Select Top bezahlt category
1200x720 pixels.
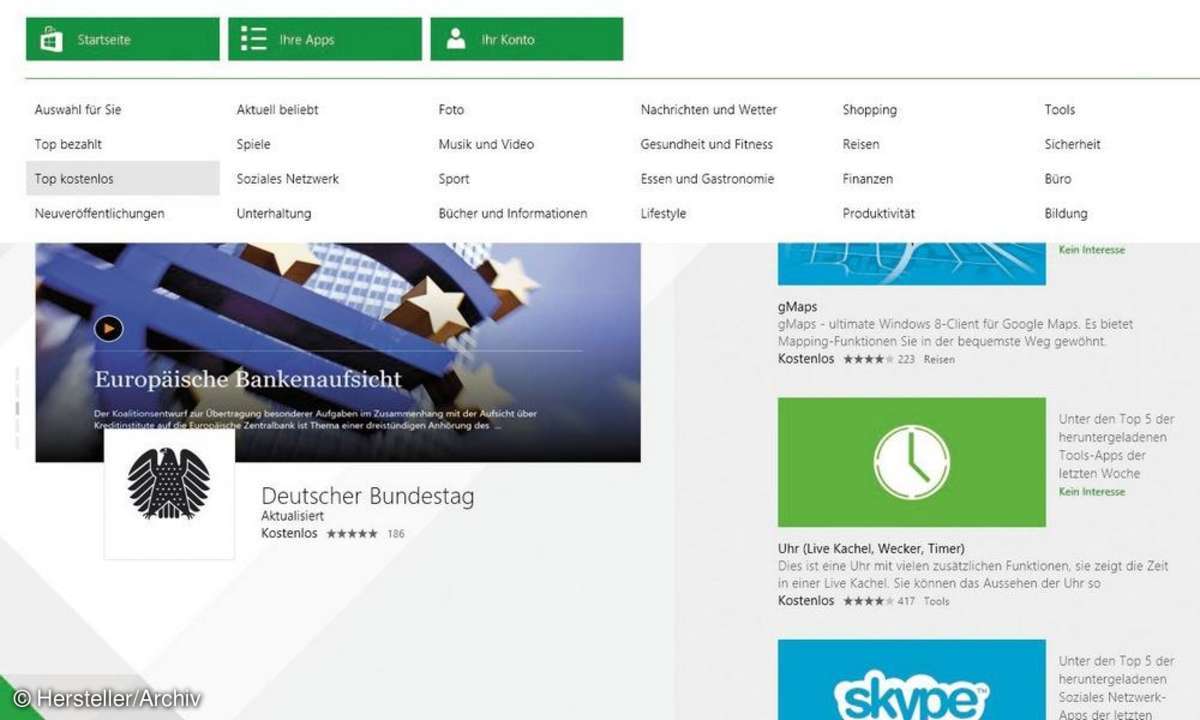pos(68,144)
